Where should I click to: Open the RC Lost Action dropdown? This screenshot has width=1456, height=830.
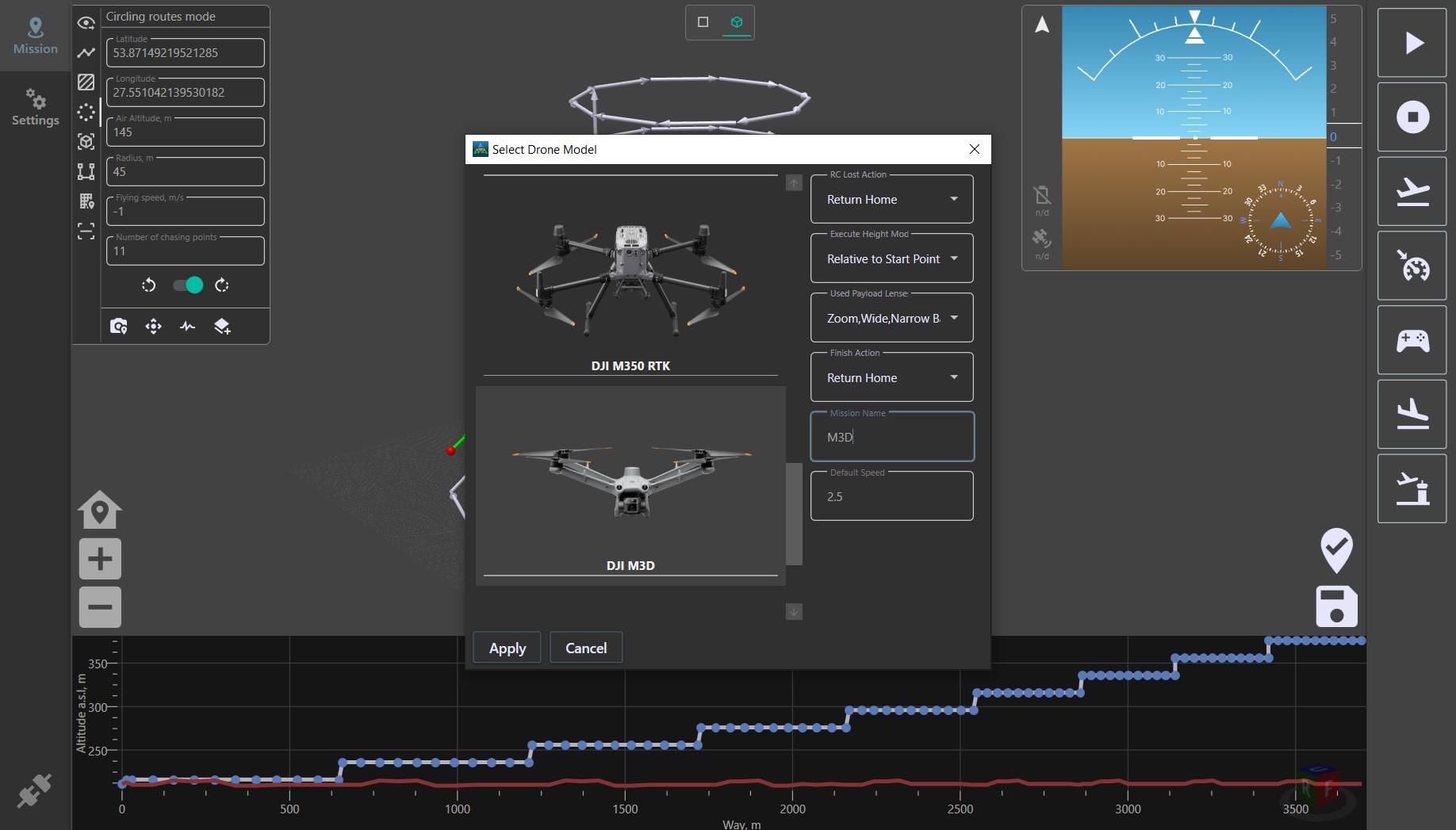[x=891, y=199]
